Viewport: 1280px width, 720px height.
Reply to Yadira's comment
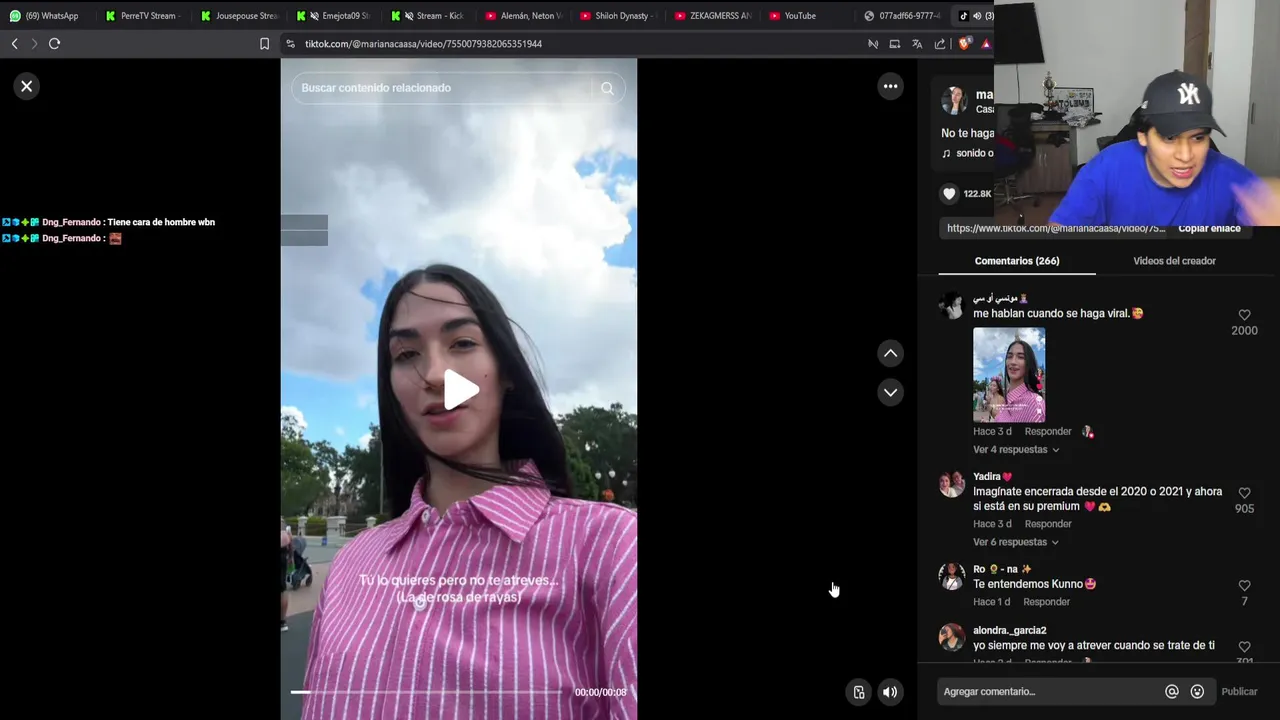[x=1048, y=524]
